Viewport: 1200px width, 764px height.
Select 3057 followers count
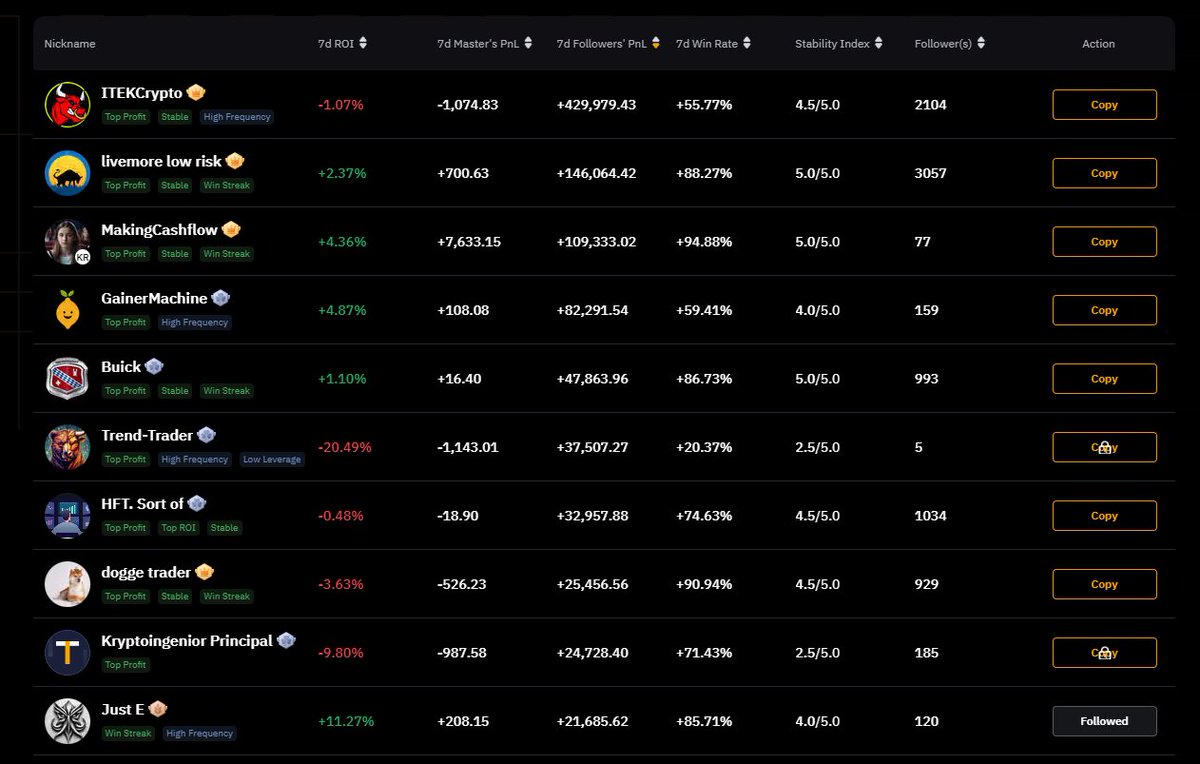(x=930, y=173)
